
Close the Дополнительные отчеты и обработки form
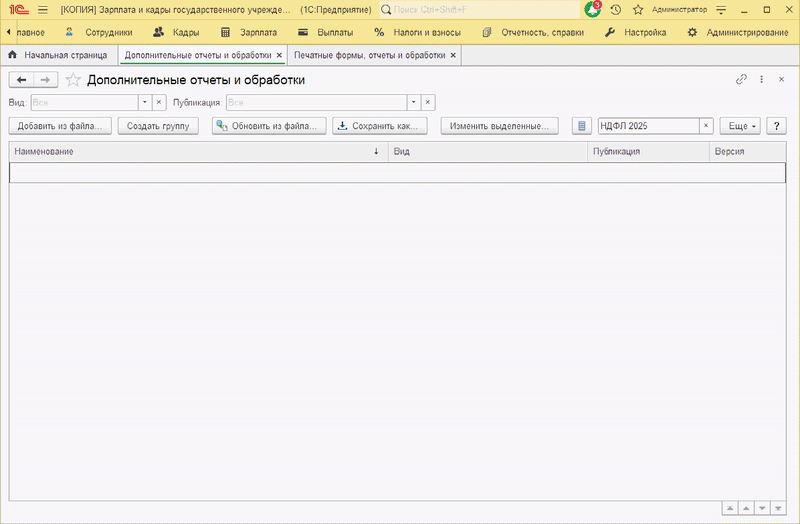tap(781, 80)
